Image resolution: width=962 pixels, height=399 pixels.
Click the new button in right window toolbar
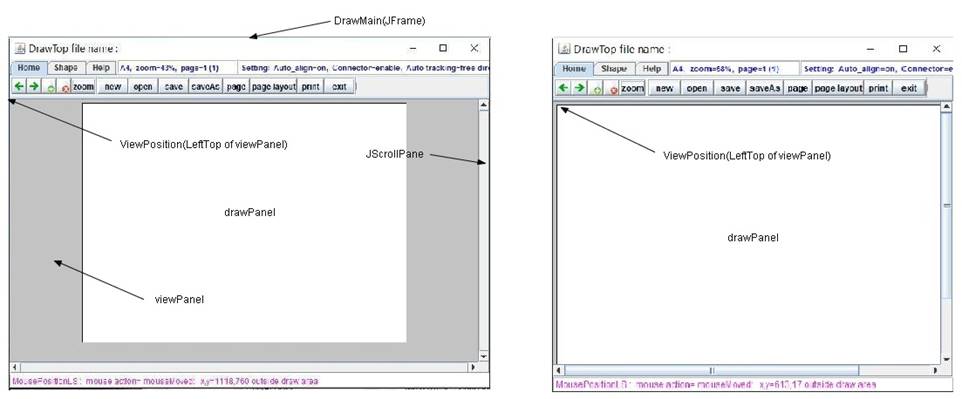pos(664,88)
